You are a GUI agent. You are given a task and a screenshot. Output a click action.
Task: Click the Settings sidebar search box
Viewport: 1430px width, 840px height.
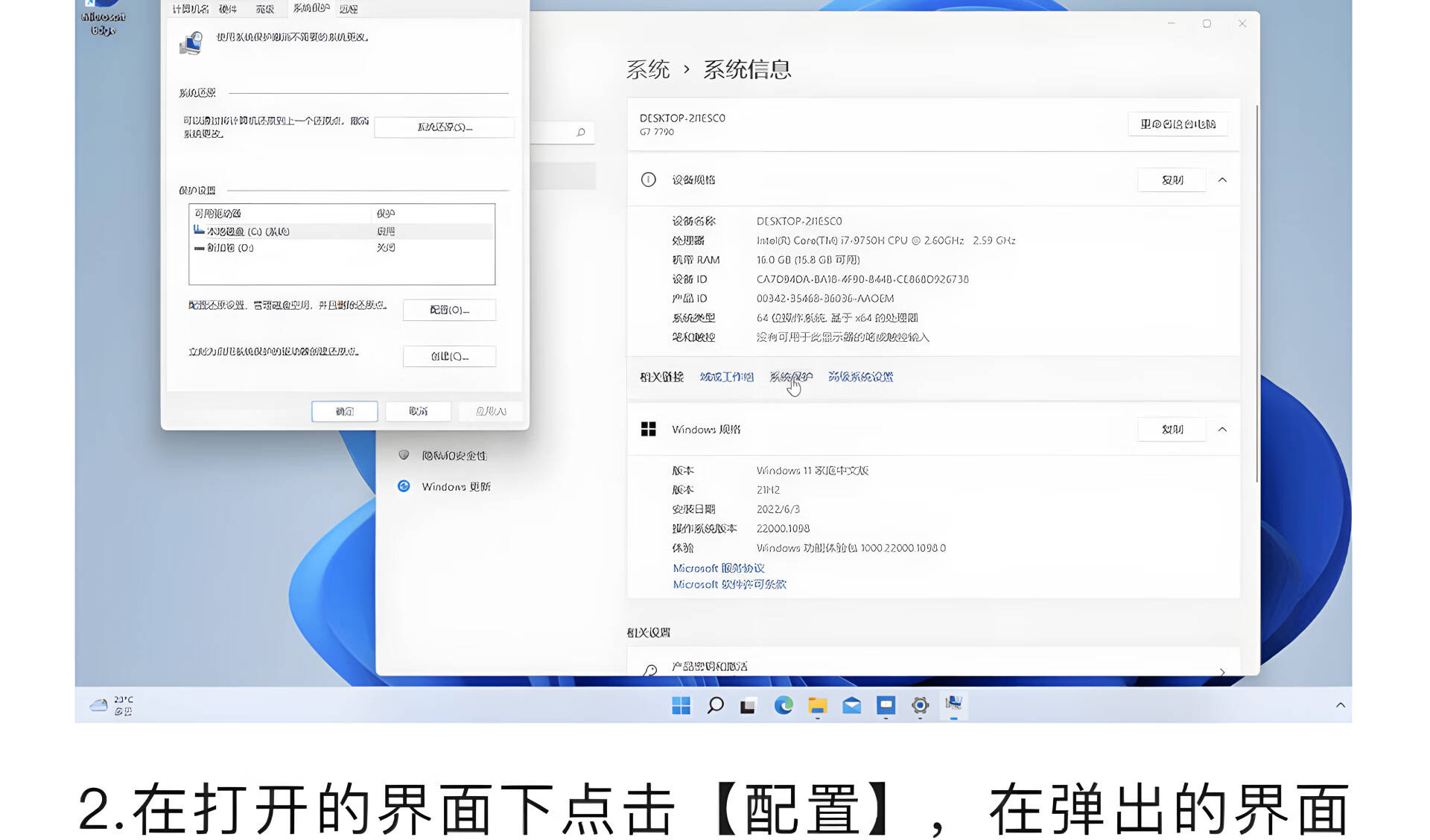pos(562,133)
